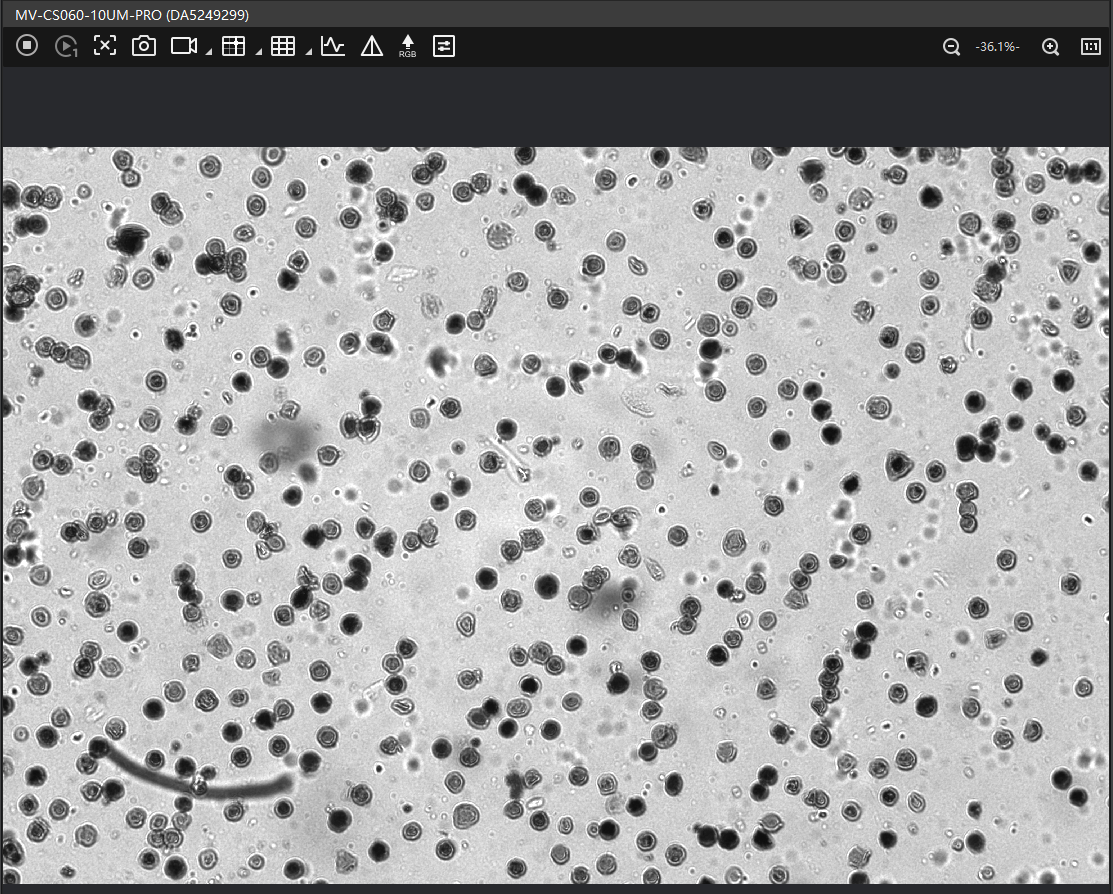The width and height of the screenshot is (1113, 894).
Task: Toggle the crosshair bracket icon
Action: tap(105, 46)
